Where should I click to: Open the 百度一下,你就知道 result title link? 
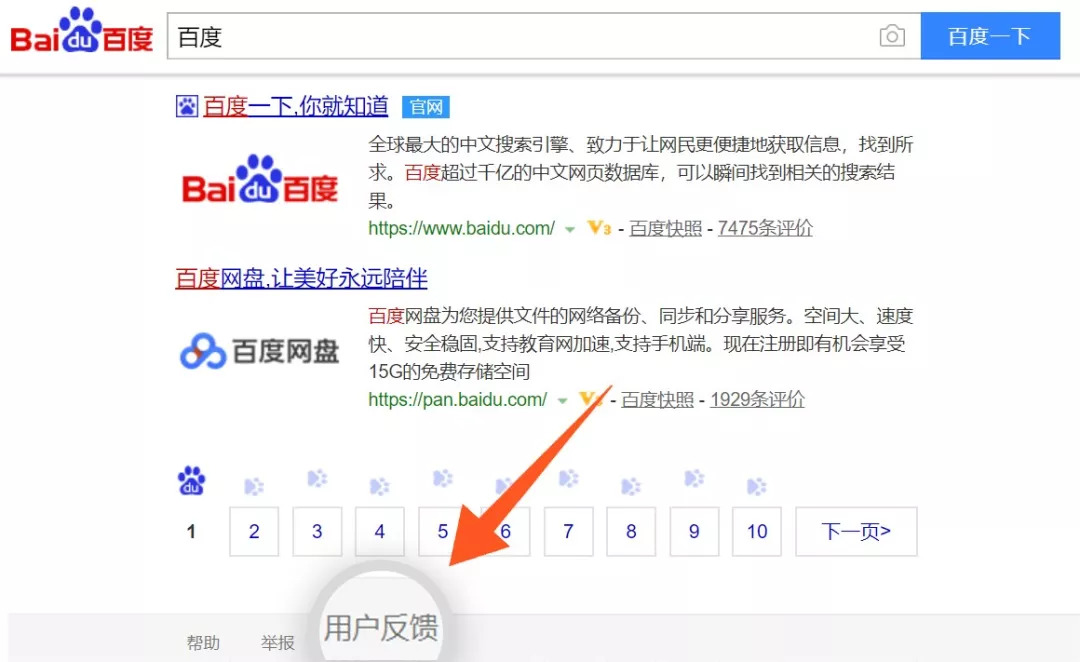pyautogui.click(x=296, y=106)
